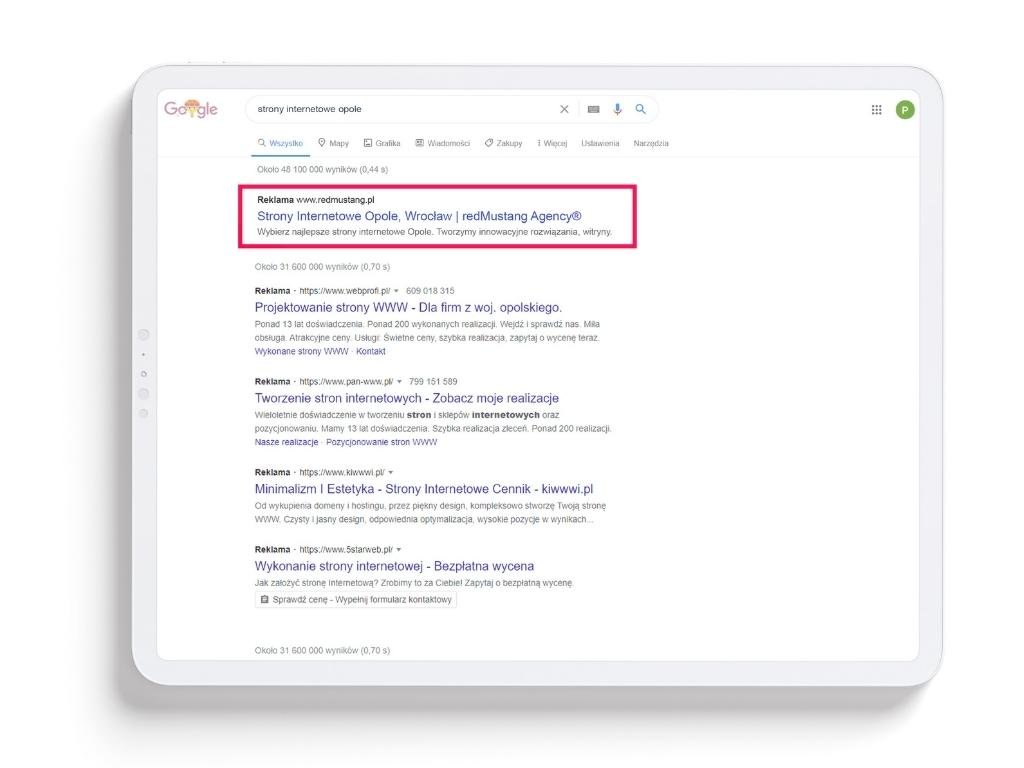This screenshot has height=768, width=1024.
Task: Open the 'Kontakt' sitelink
Action: [371, 351]
